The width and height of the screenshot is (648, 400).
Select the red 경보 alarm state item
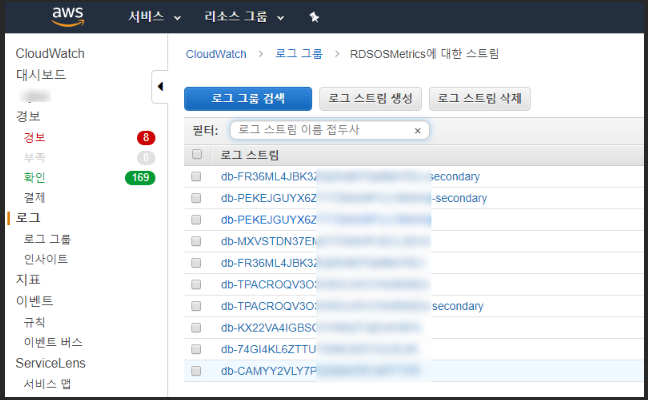tap(35, 137)
